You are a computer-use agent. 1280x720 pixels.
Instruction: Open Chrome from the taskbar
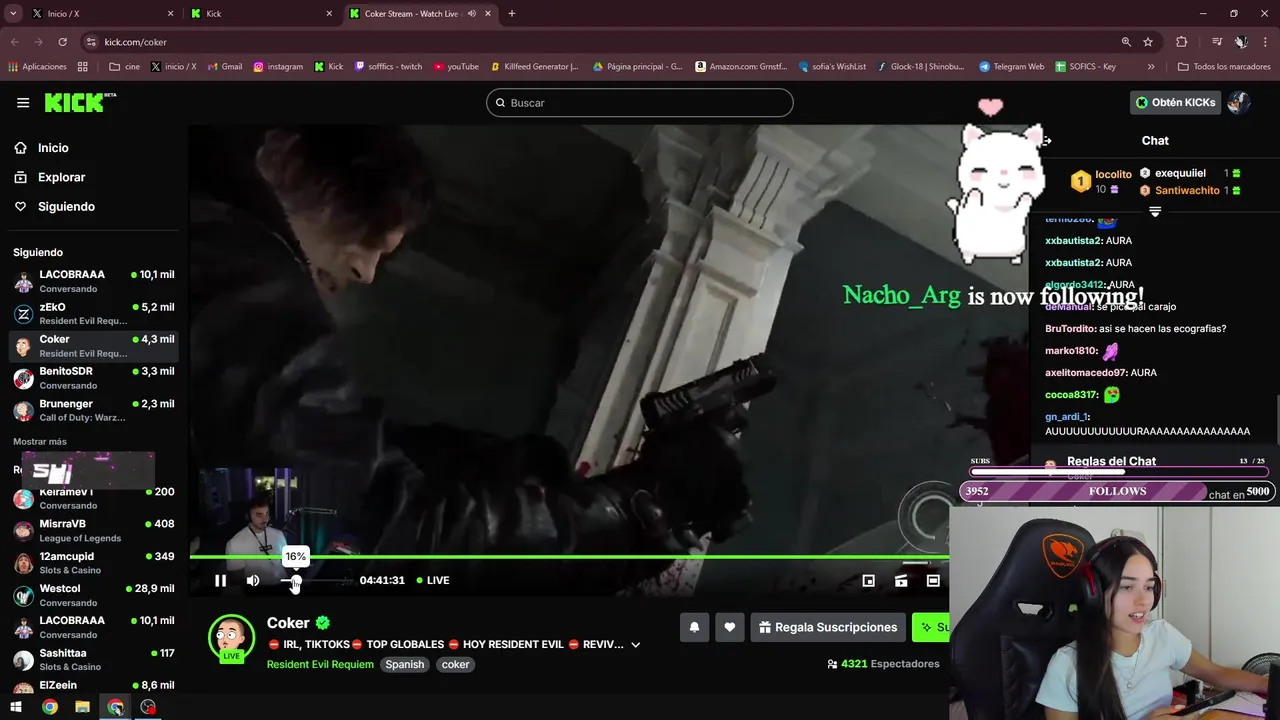pyautogui.click(x=49, y=707)
